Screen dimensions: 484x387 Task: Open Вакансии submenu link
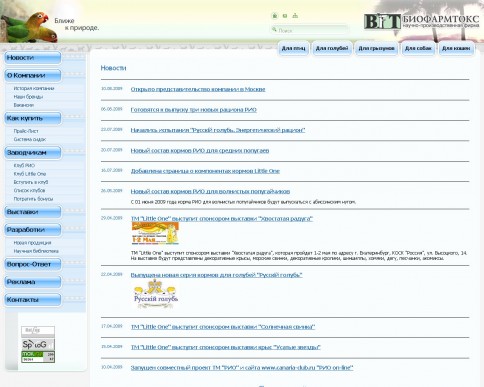[24, 105]
